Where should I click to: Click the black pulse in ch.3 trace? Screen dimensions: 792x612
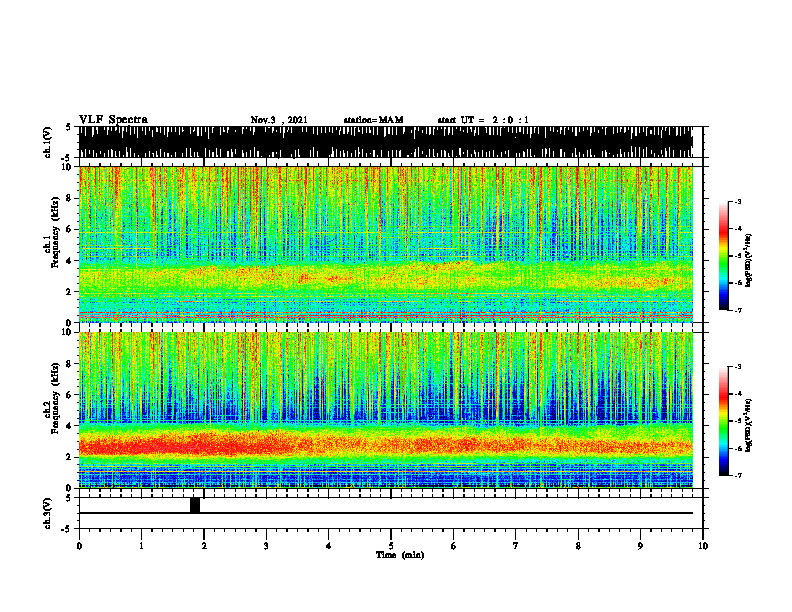tap(195, 505)
